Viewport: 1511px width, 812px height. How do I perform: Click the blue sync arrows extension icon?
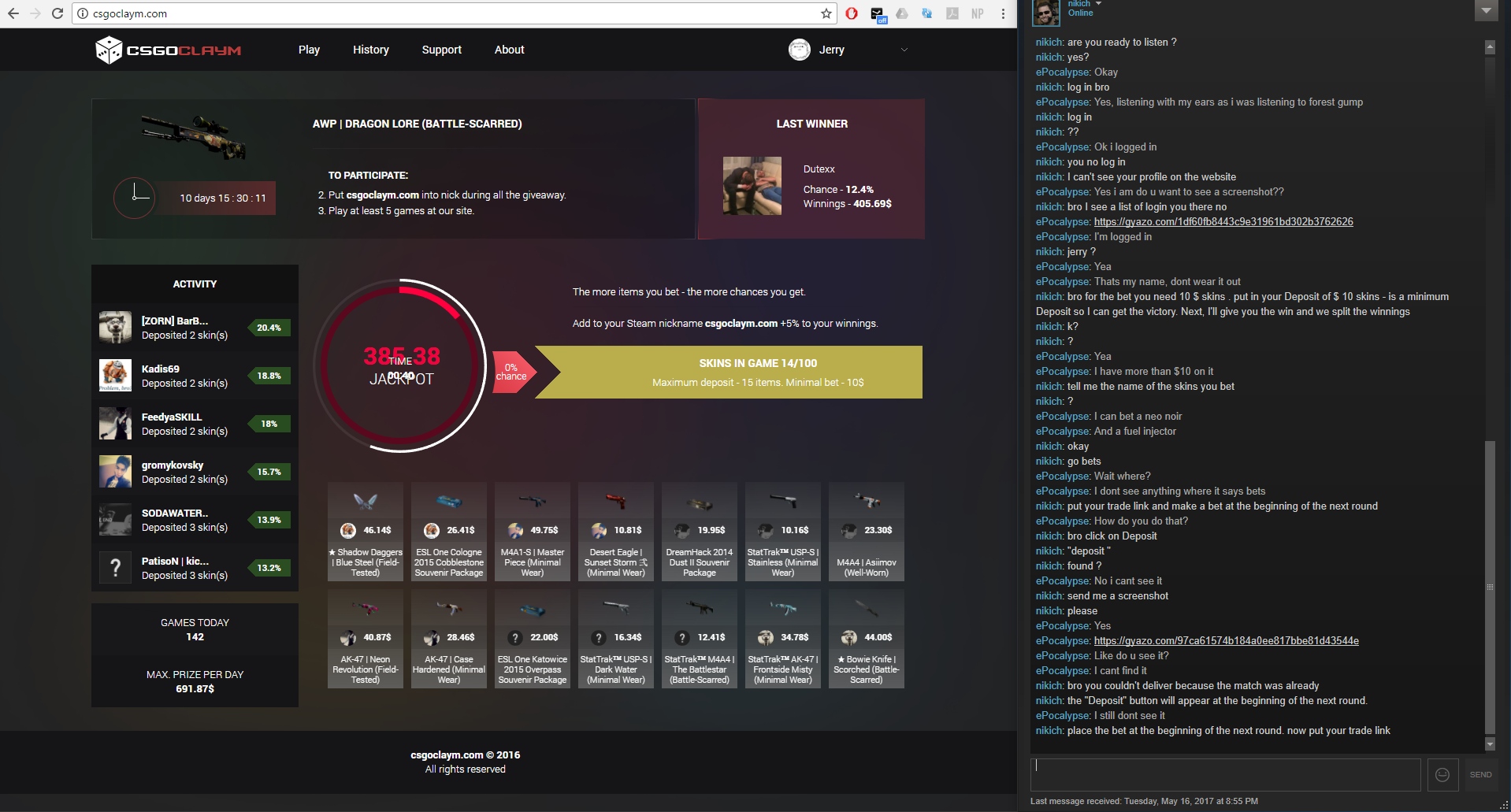point(927,13)
